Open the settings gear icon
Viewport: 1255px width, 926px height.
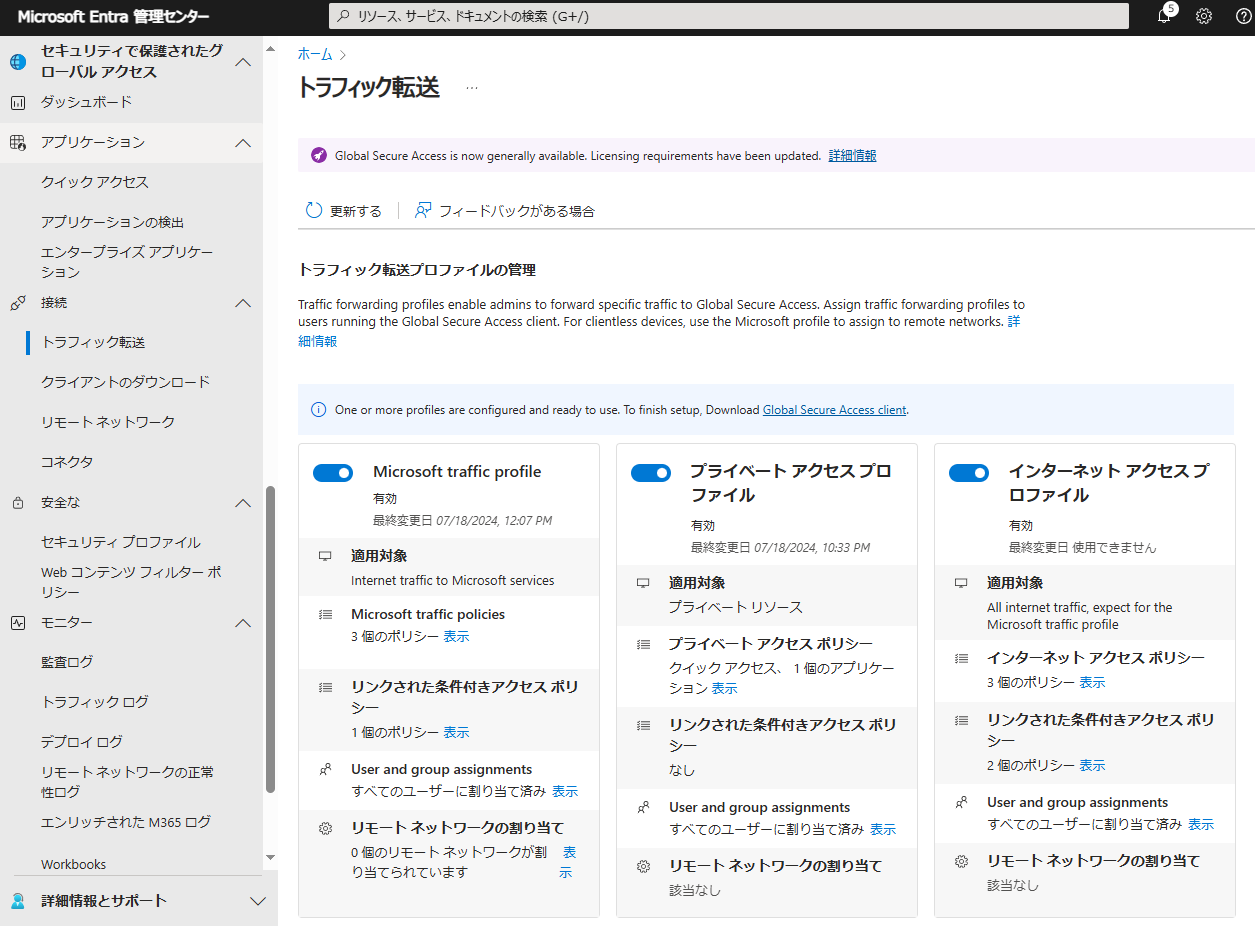pos(1204,16)
